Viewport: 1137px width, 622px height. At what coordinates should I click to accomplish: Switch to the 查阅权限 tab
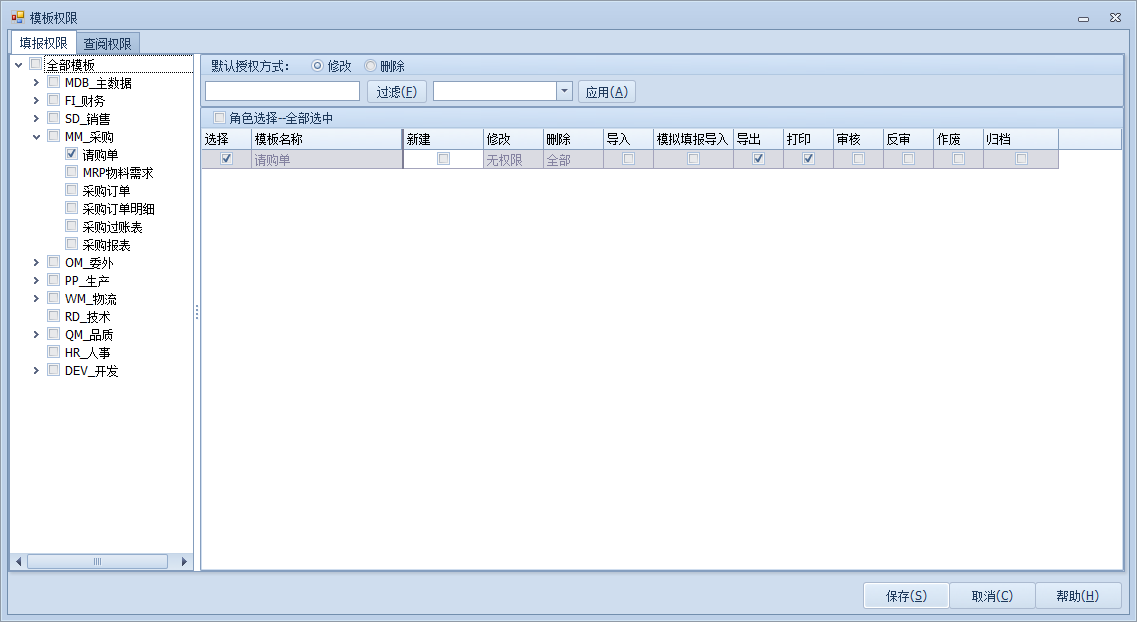(x=108, y=44)
